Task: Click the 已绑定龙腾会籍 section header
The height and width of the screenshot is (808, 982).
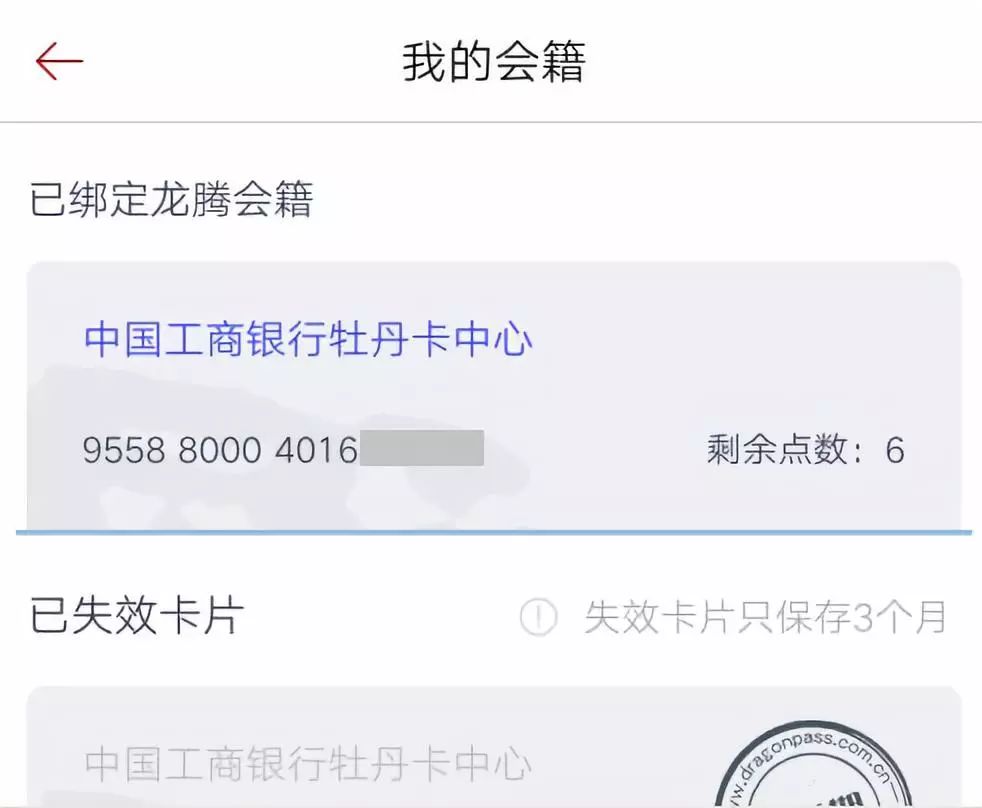Action: click(x=171, y=199)
